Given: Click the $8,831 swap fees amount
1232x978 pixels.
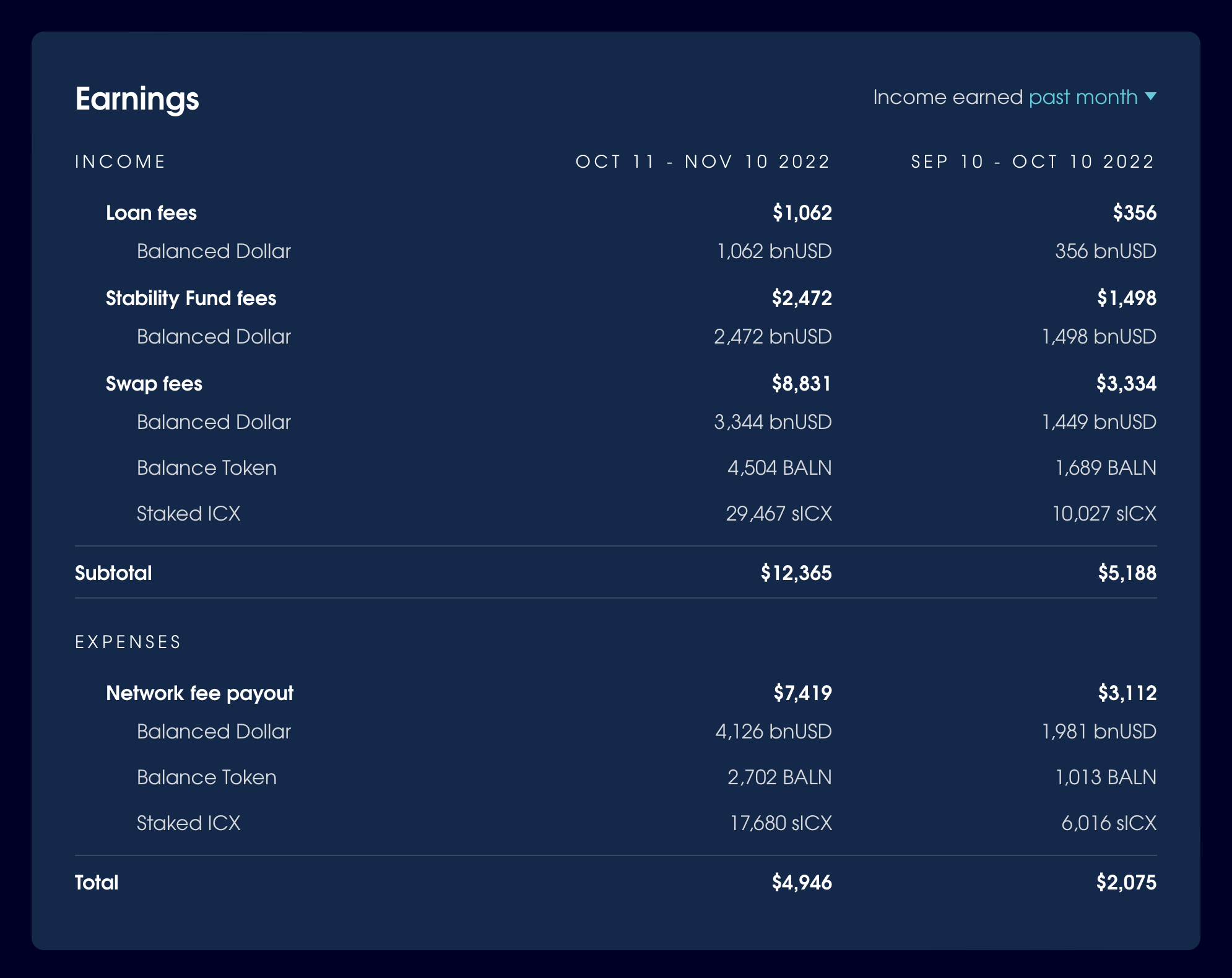Looking at the screenshot, I should (801, 384).
